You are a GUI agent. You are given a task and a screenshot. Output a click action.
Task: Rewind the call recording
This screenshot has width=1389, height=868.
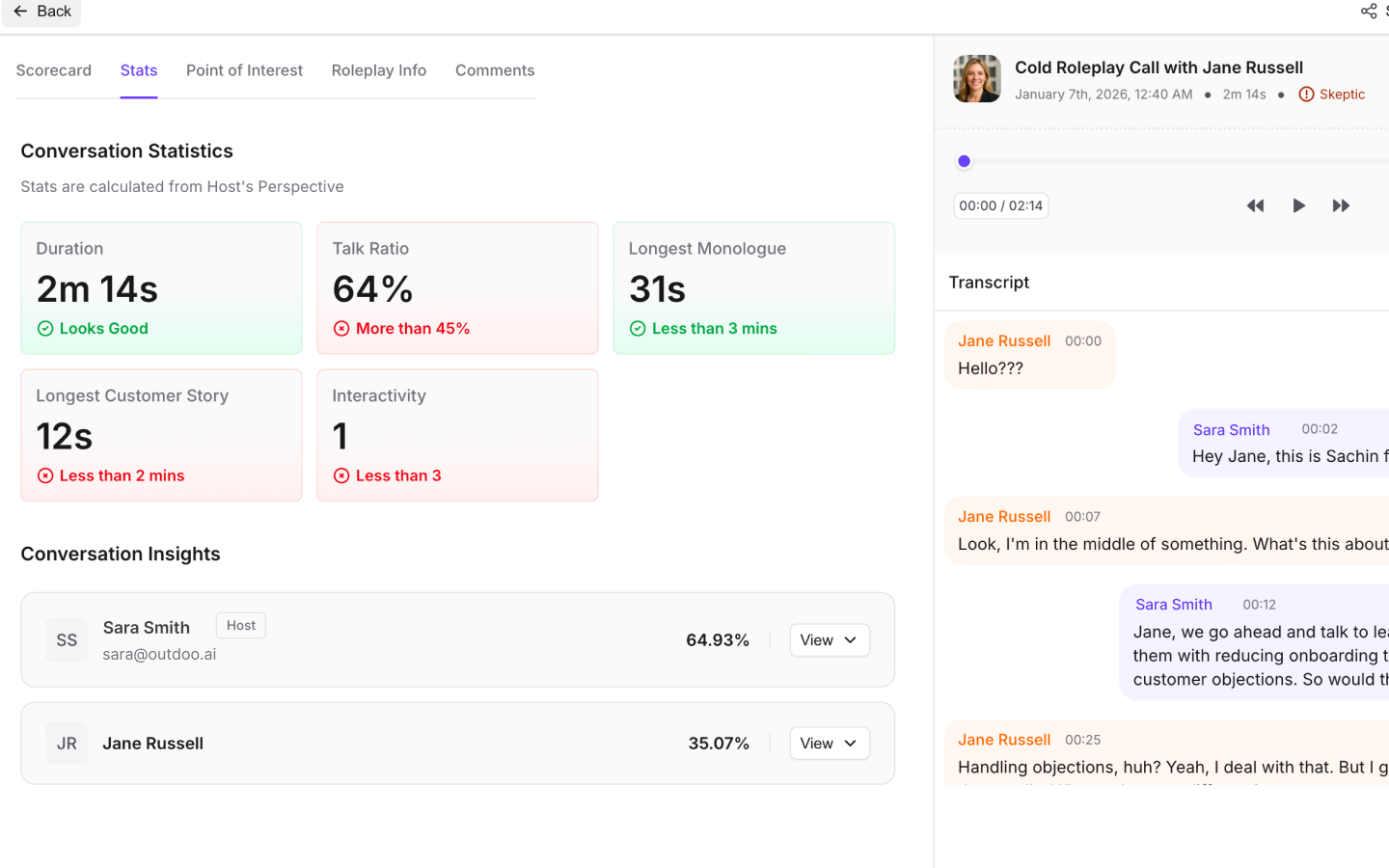[1255, 205]
